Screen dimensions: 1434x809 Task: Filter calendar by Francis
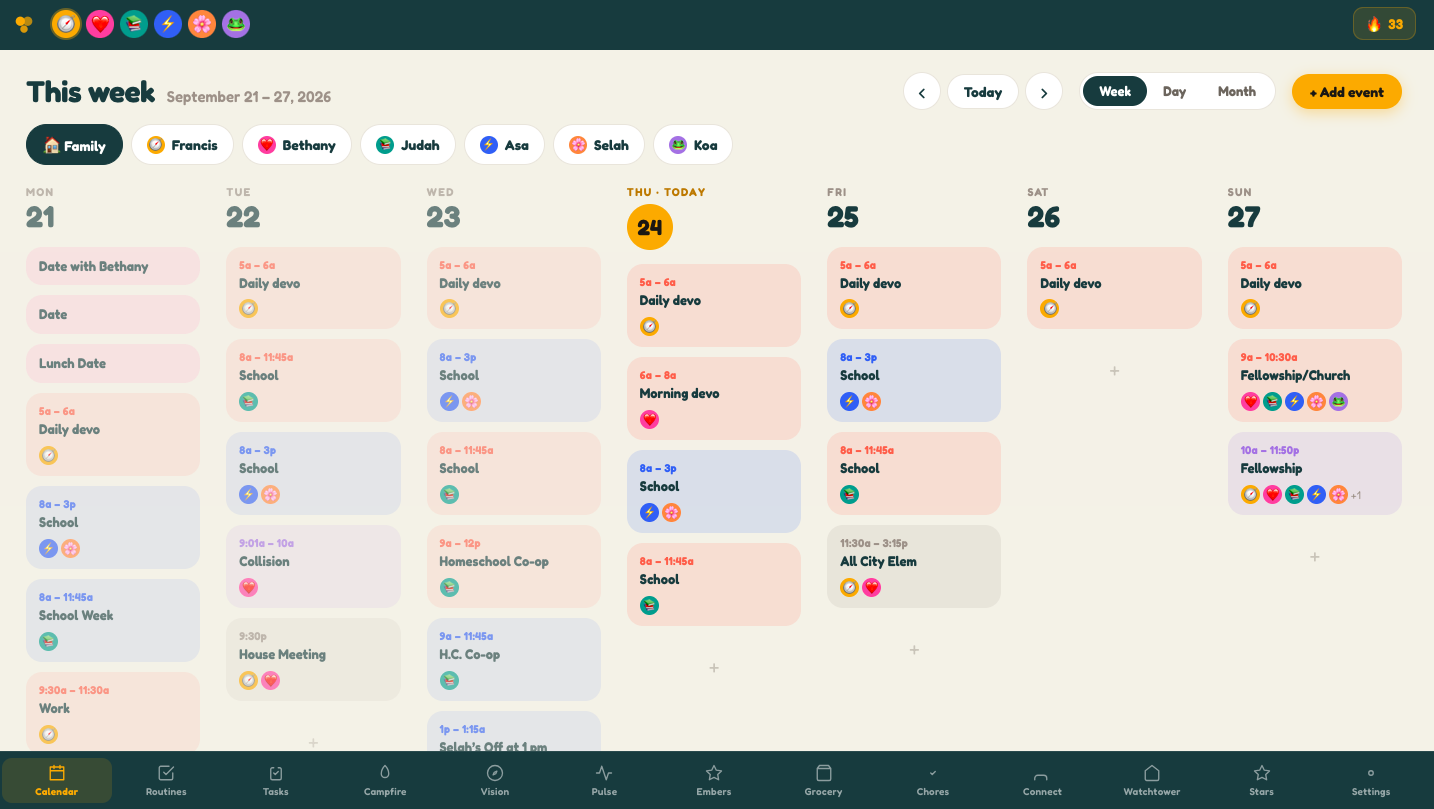coord(182,145)
